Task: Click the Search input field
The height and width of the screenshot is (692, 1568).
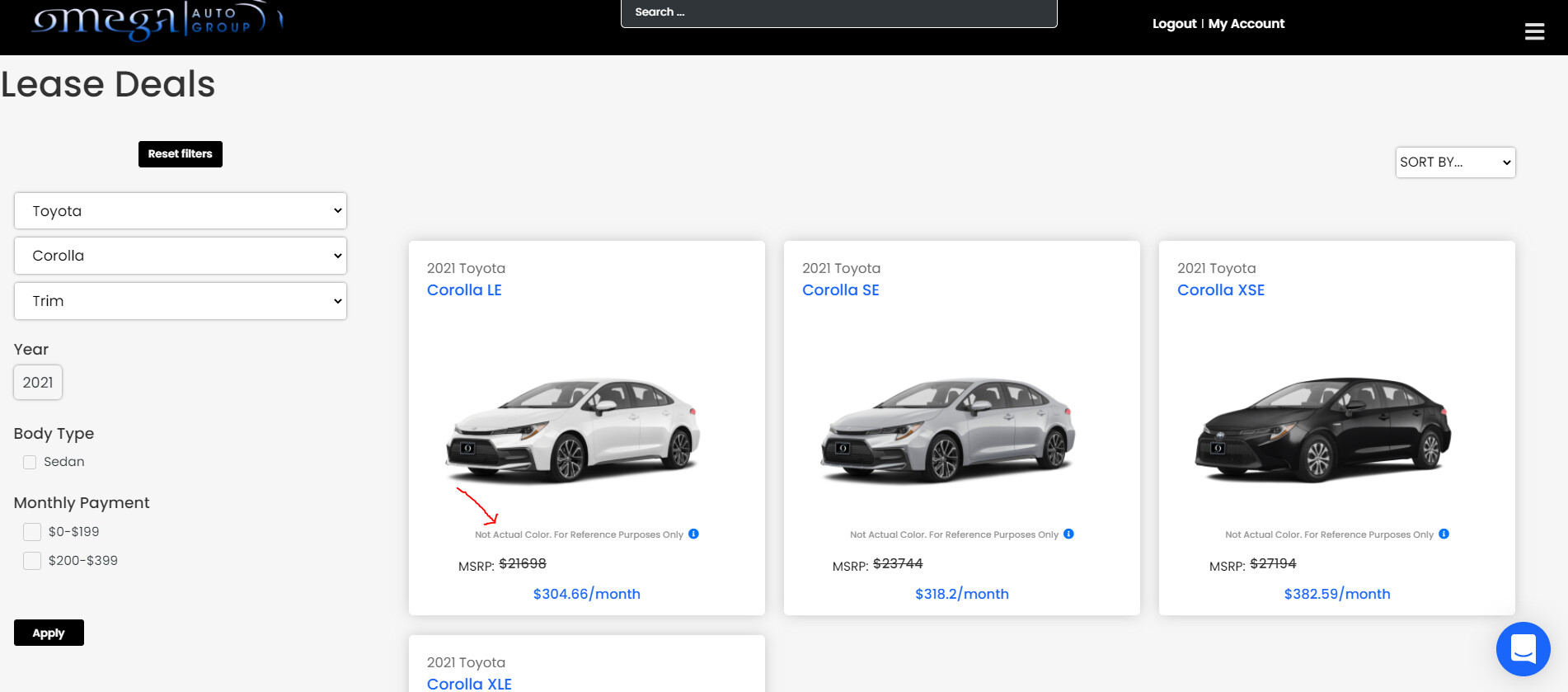Action: (838, 13)
